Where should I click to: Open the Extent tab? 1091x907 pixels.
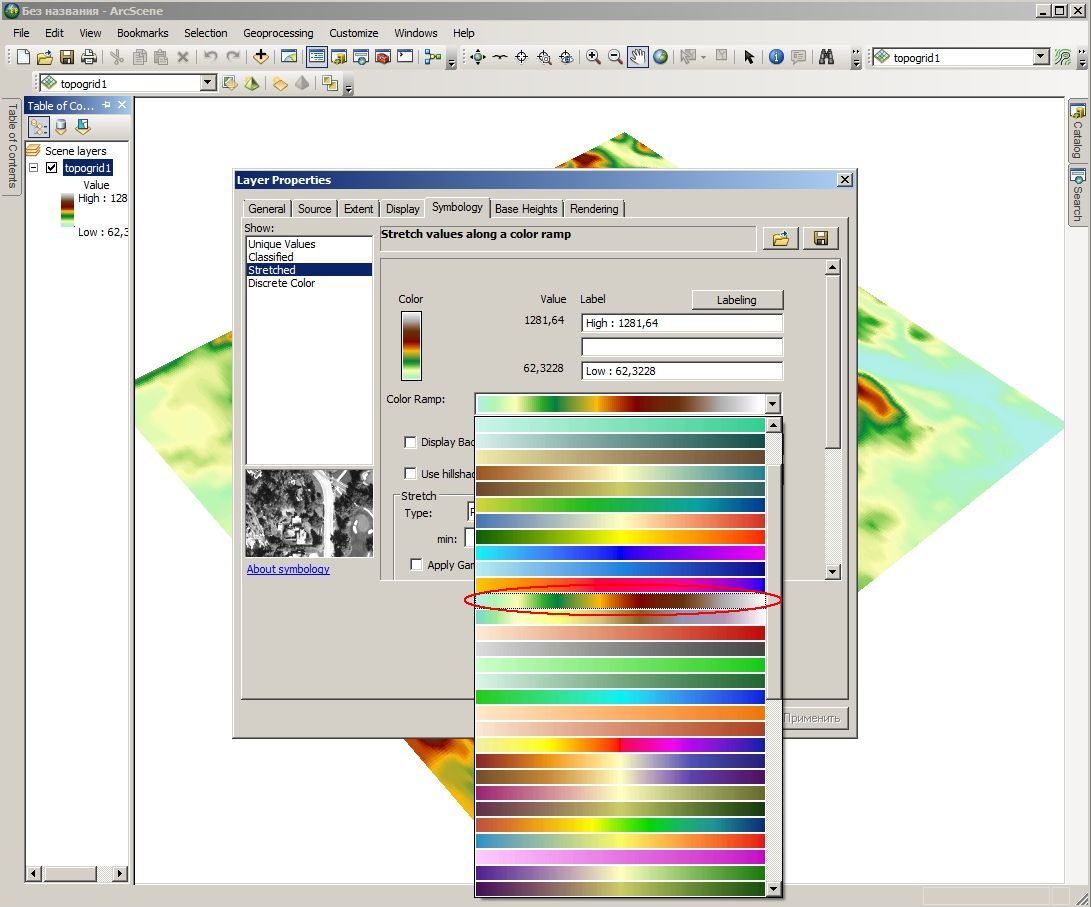[x=358, y=209]
